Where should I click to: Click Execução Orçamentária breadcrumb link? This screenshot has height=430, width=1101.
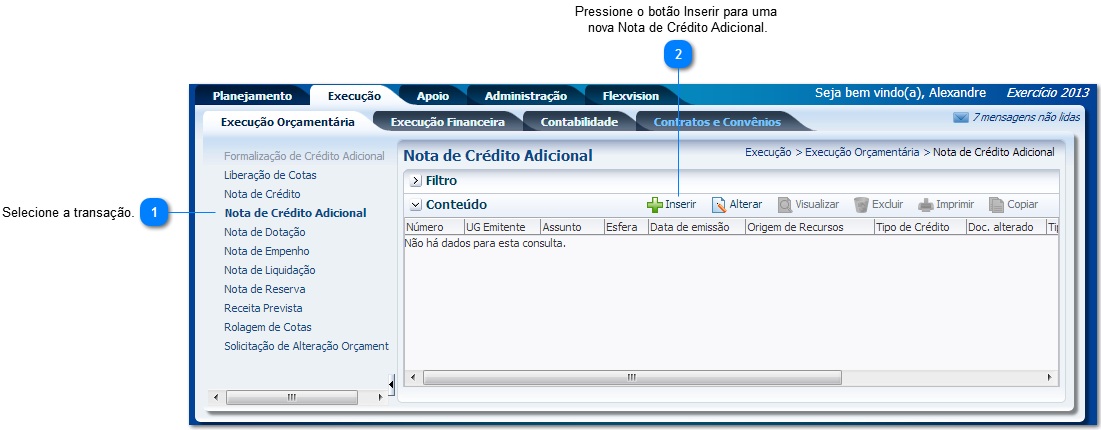(861, 153)
